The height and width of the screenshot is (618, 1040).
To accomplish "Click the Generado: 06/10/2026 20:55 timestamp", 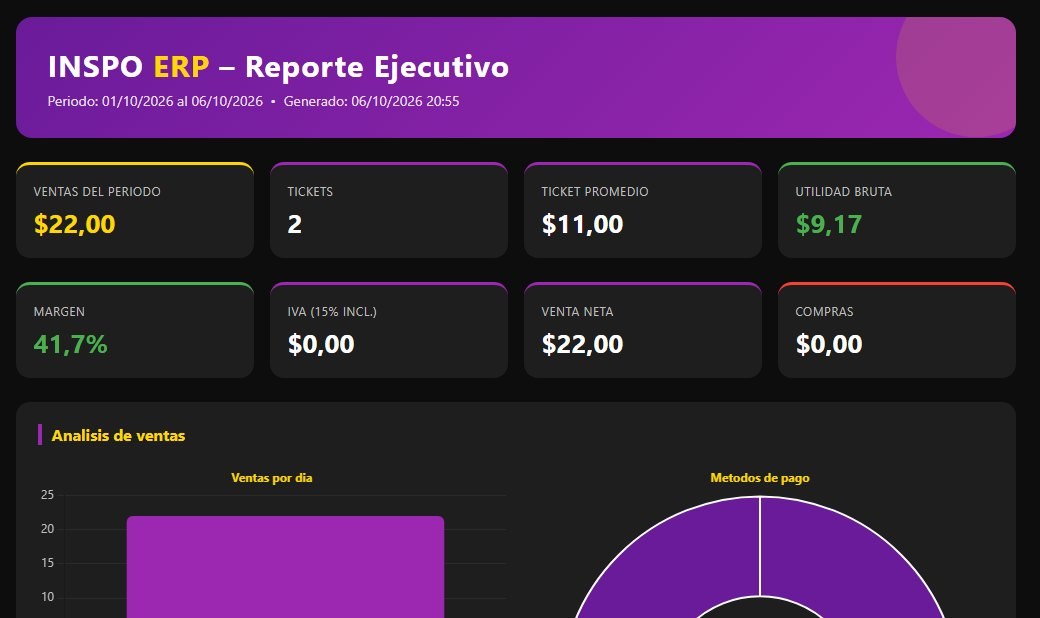I will [x=371, y=101].
